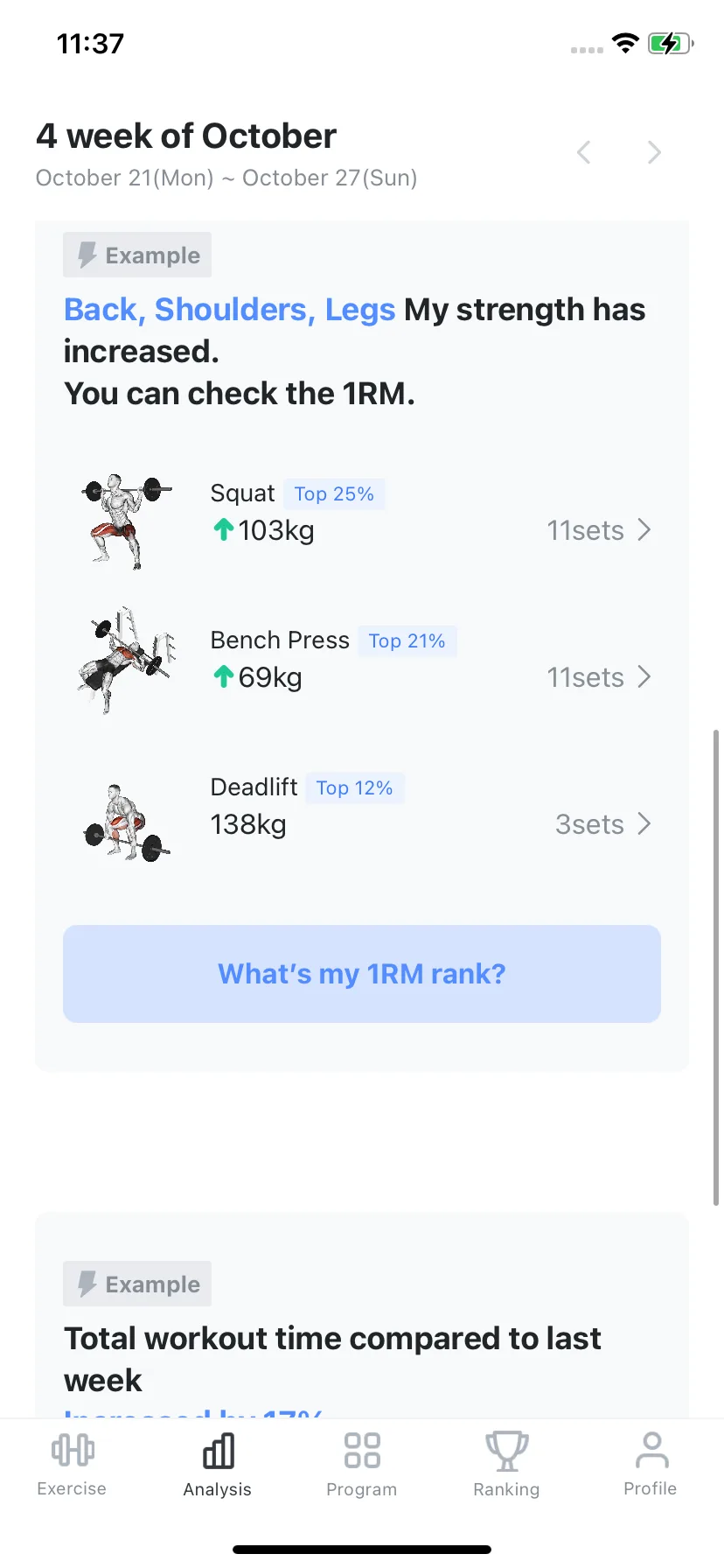Image resolution: width=724 pixels, height=1568 pixels.
Task: Tap the Bench Press exercise illustration
Action: pyautogui.click(x=126, y=661)
